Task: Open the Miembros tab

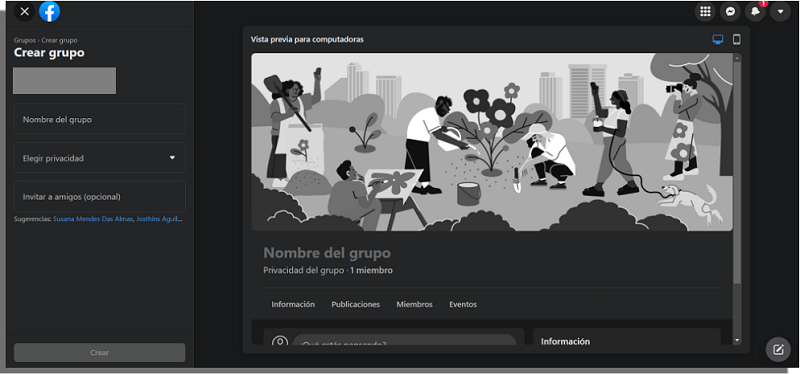Action: click(x=414, y=304)
